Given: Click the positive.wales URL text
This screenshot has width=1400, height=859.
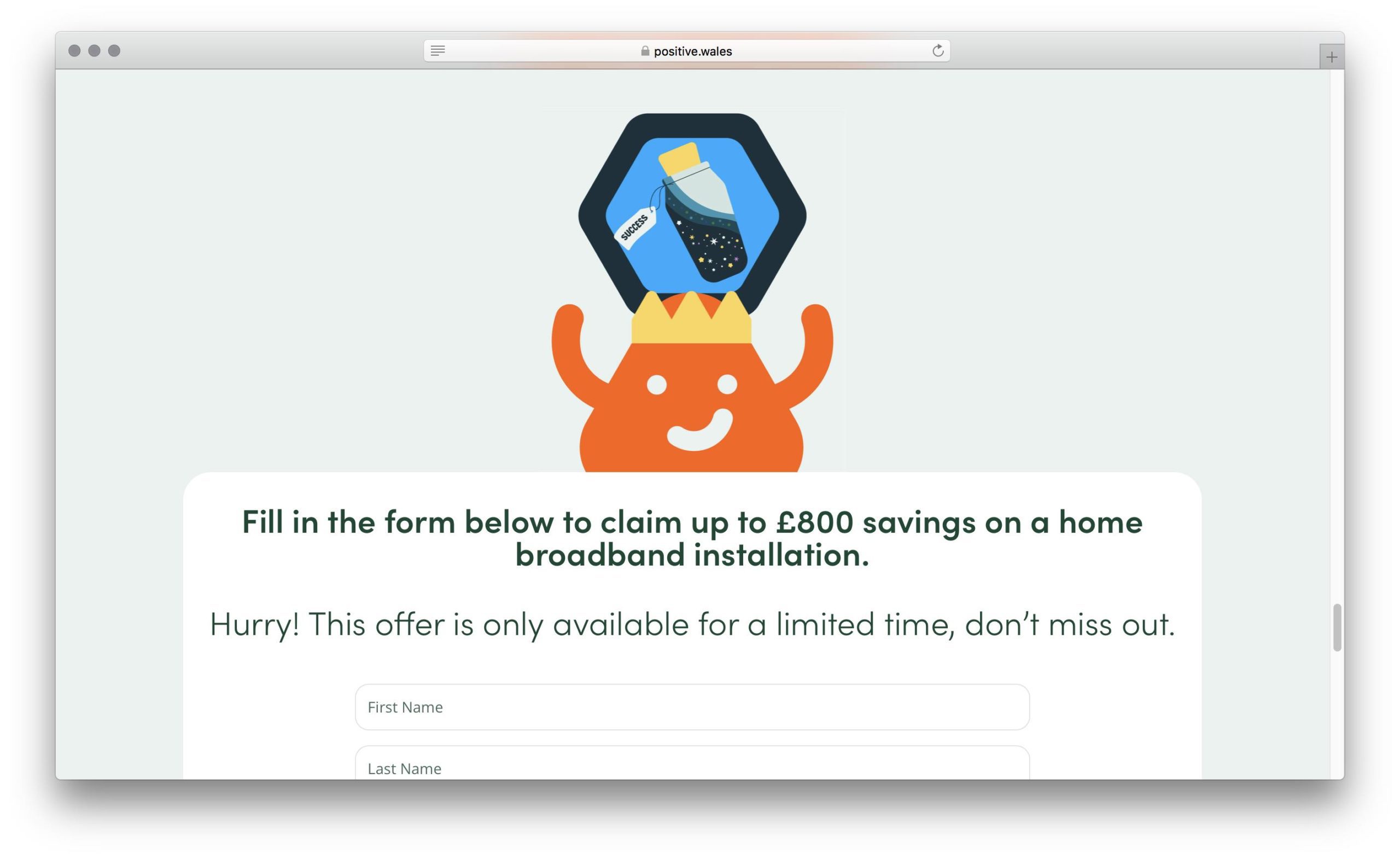Looking at the screenshot, I should (692, 51).
